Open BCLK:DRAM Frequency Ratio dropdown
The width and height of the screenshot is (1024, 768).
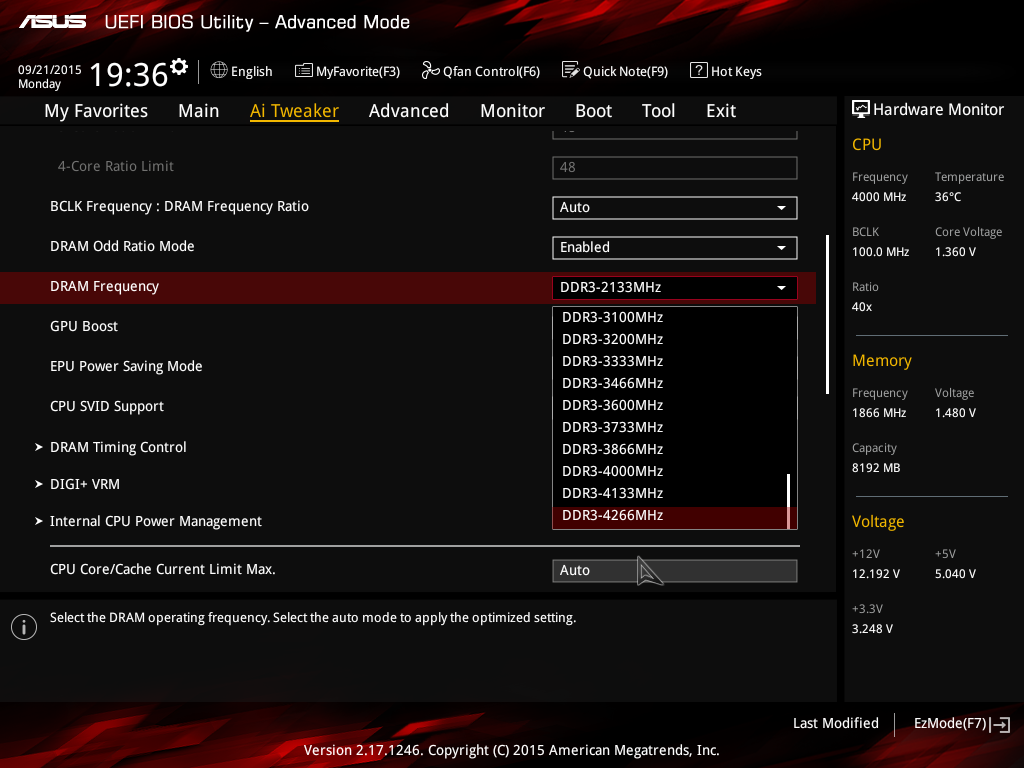coord(675,208)
